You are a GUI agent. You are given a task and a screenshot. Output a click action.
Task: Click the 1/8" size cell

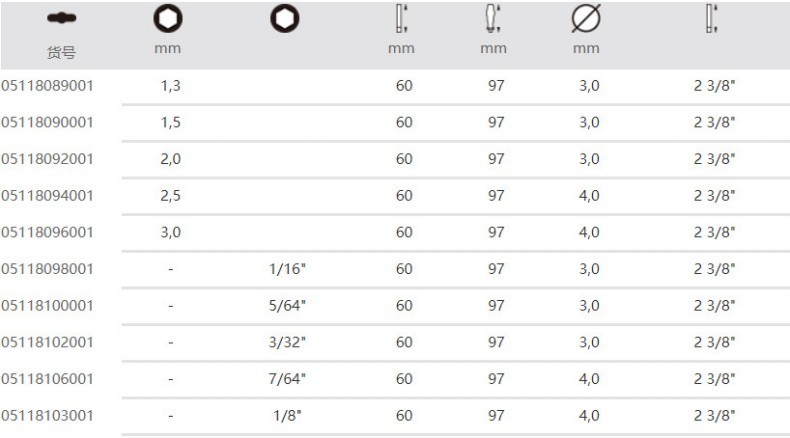[287, 415]
